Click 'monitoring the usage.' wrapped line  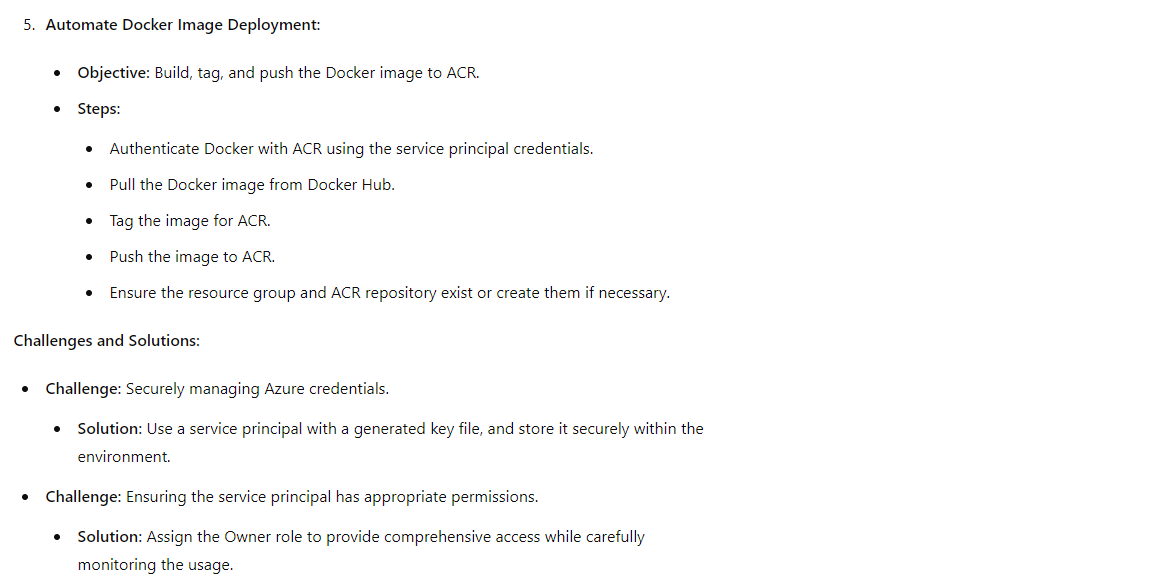click(x=155, y=565)
